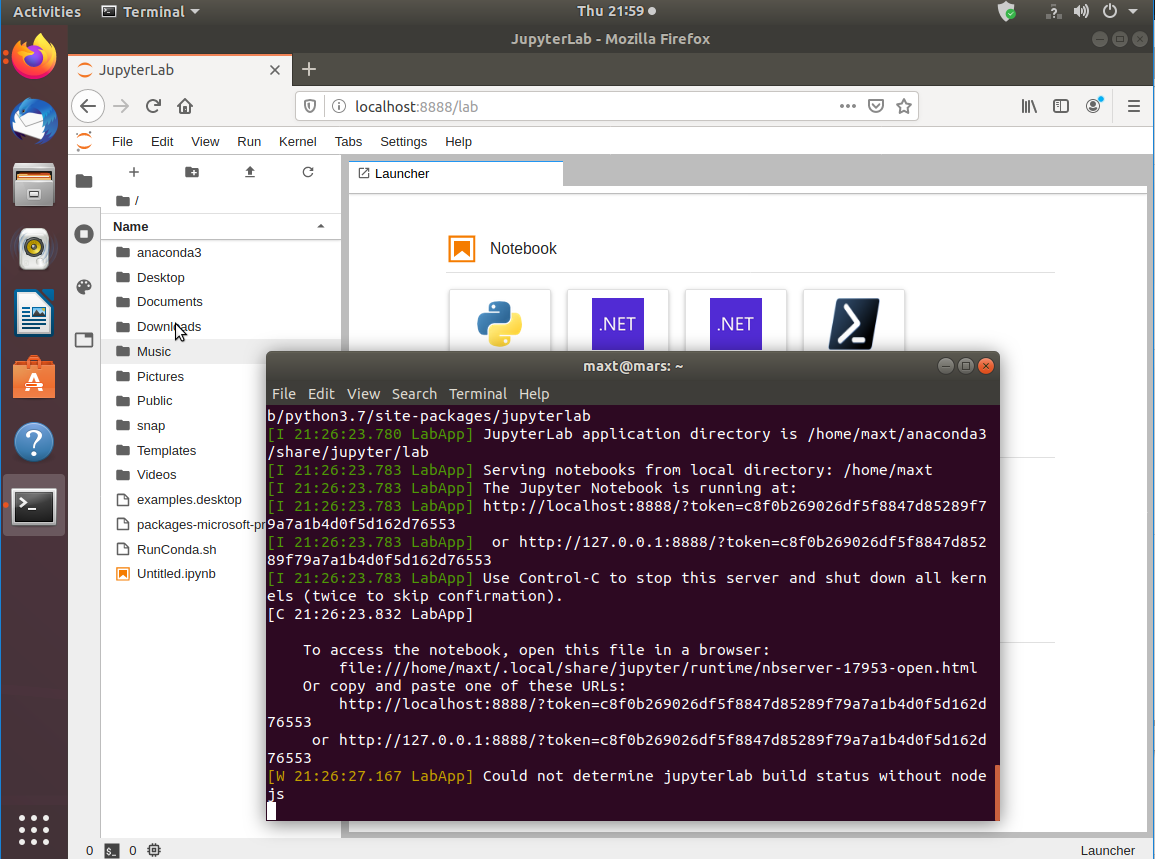The image size is (1155, 859).
Task: Open tracking protection shield icon
Action: [x=310, y=106]
